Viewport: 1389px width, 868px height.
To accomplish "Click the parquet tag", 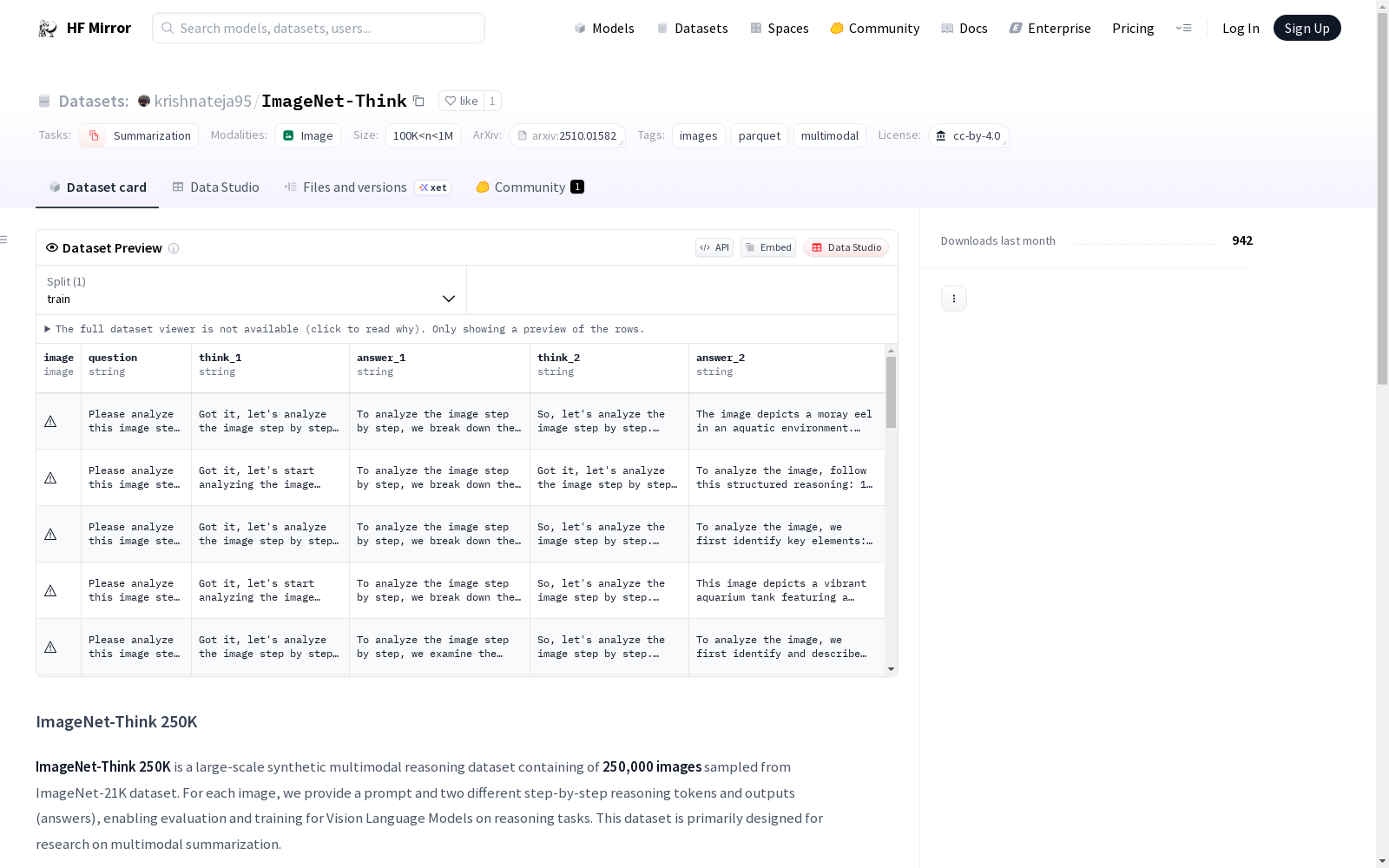I will click(760, 135).
